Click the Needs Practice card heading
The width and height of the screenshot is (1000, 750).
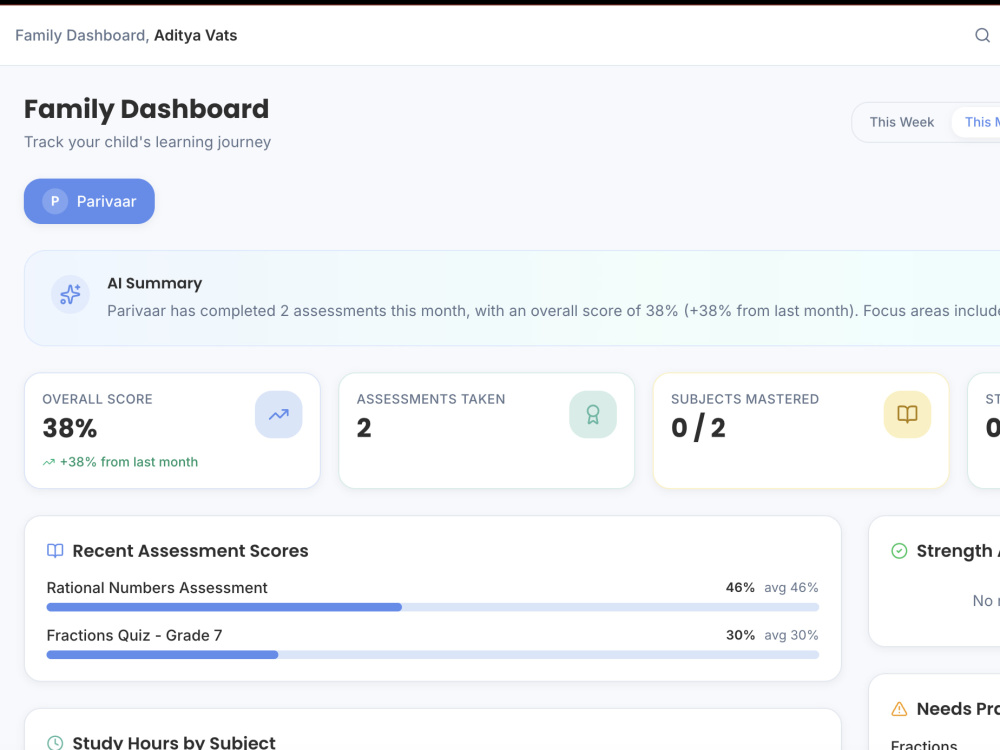pos(957,709)
